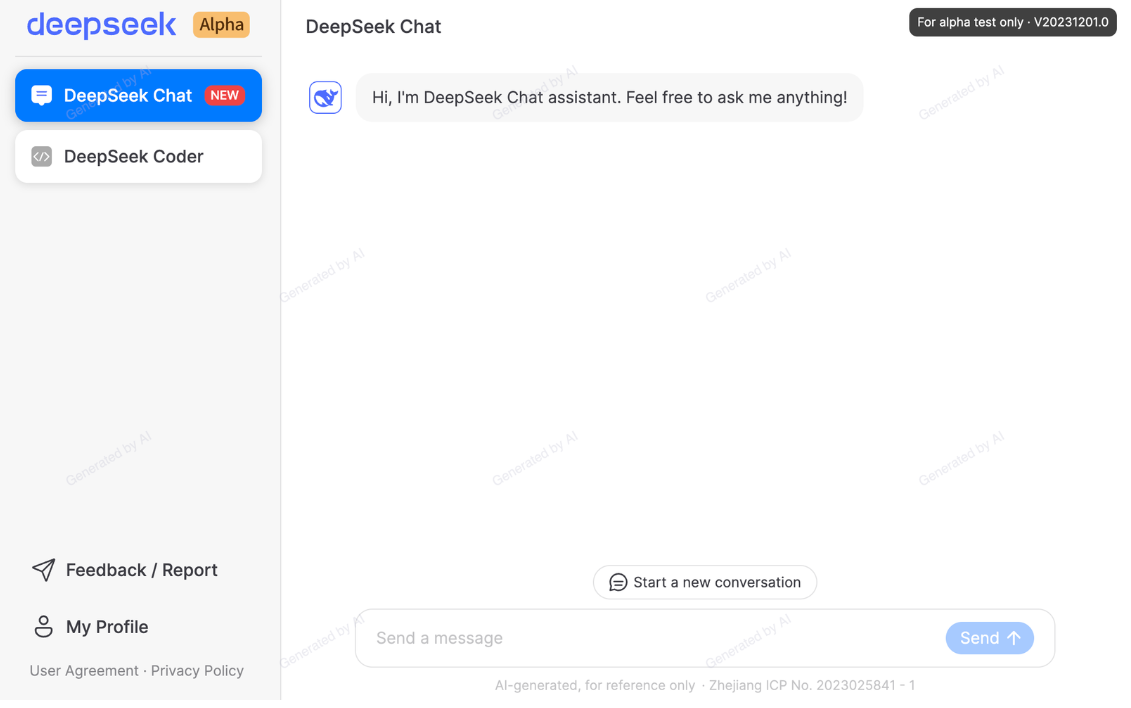Click the up arrow icon on Send
The height and width of the screenshot is (708, 1131).
coord(1014,638)
